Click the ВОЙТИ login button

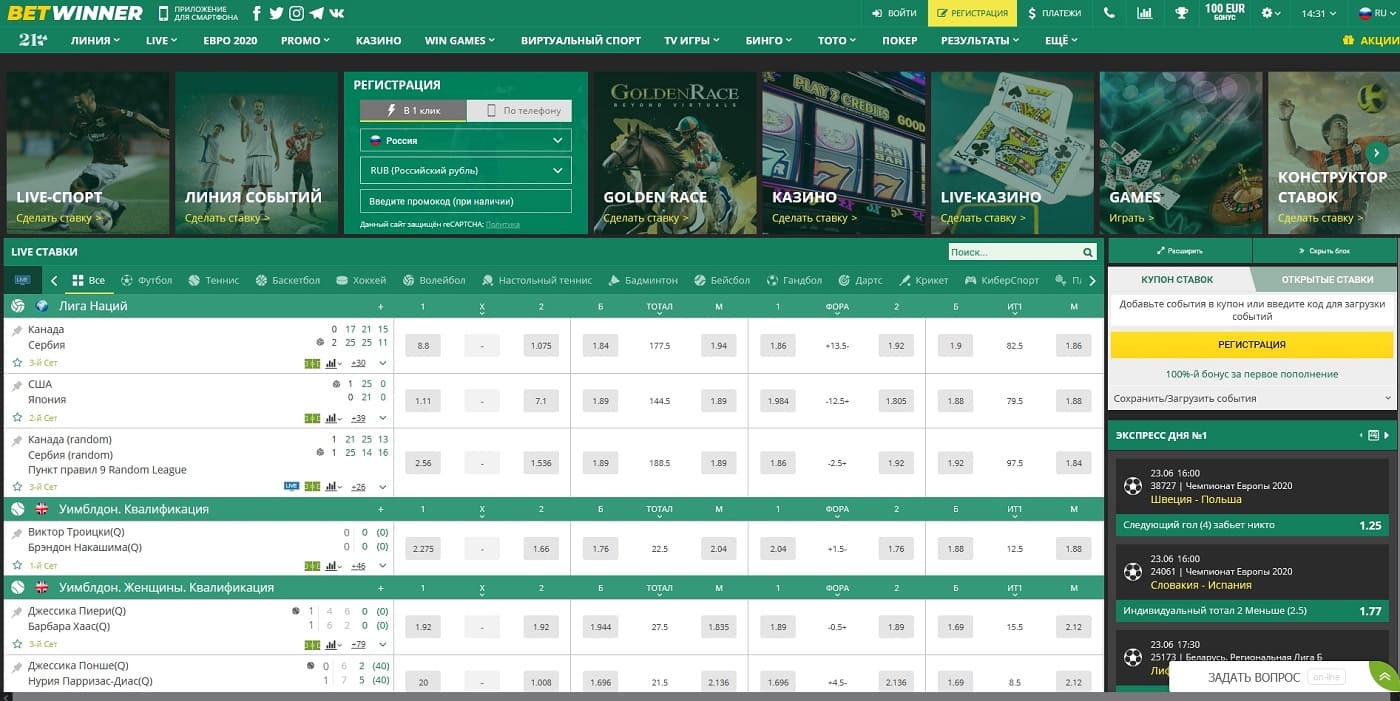click(x=894, y=13)
